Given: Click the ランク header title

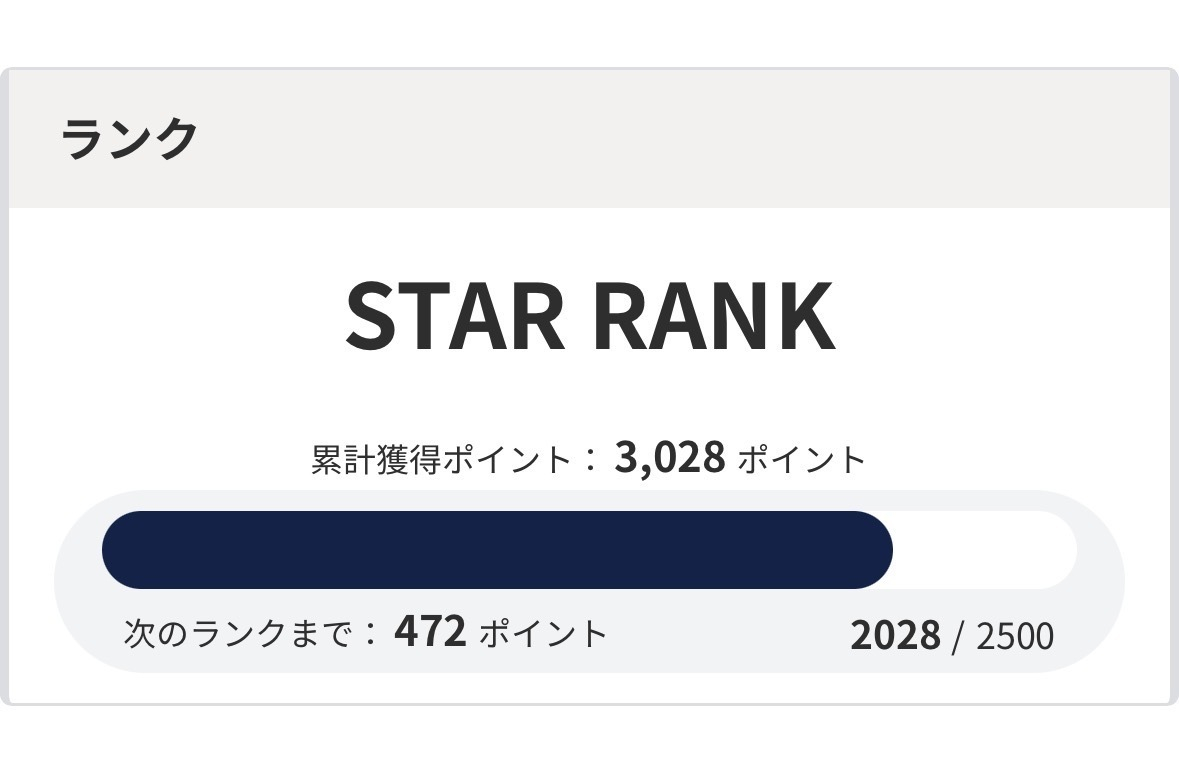Looking at the screenshot, I should click(130, 139).
